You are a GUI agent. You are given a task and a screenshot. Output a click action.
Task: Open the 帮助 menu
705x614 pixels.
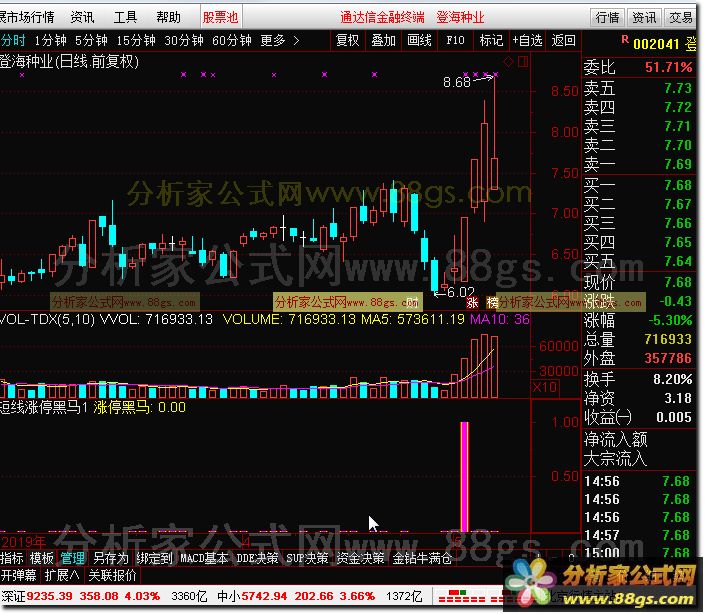point(169,18)
